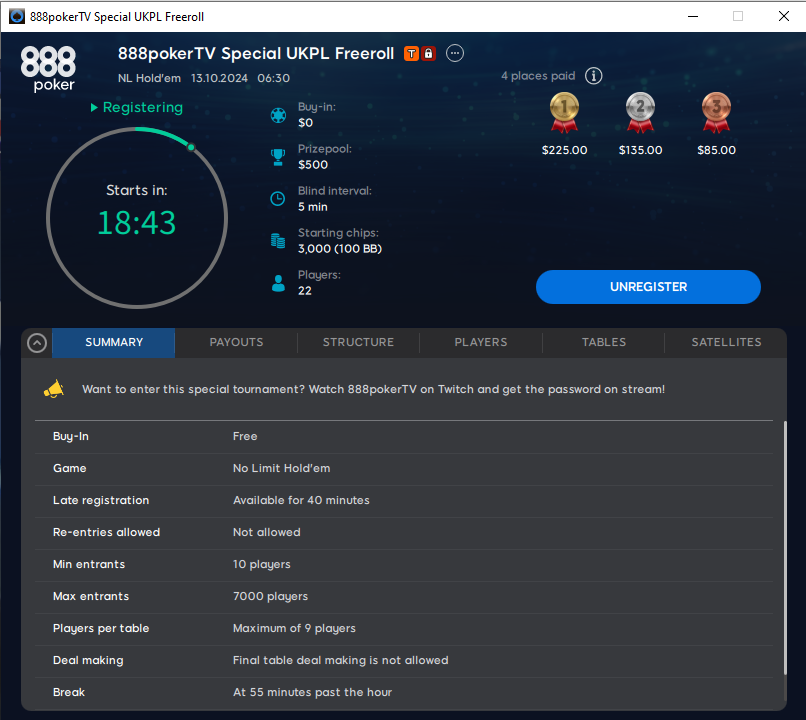Image resolution: width=806 pixels, height=720 pixels.
Task: Click the red password lock badge
Action: click(429, 53)
